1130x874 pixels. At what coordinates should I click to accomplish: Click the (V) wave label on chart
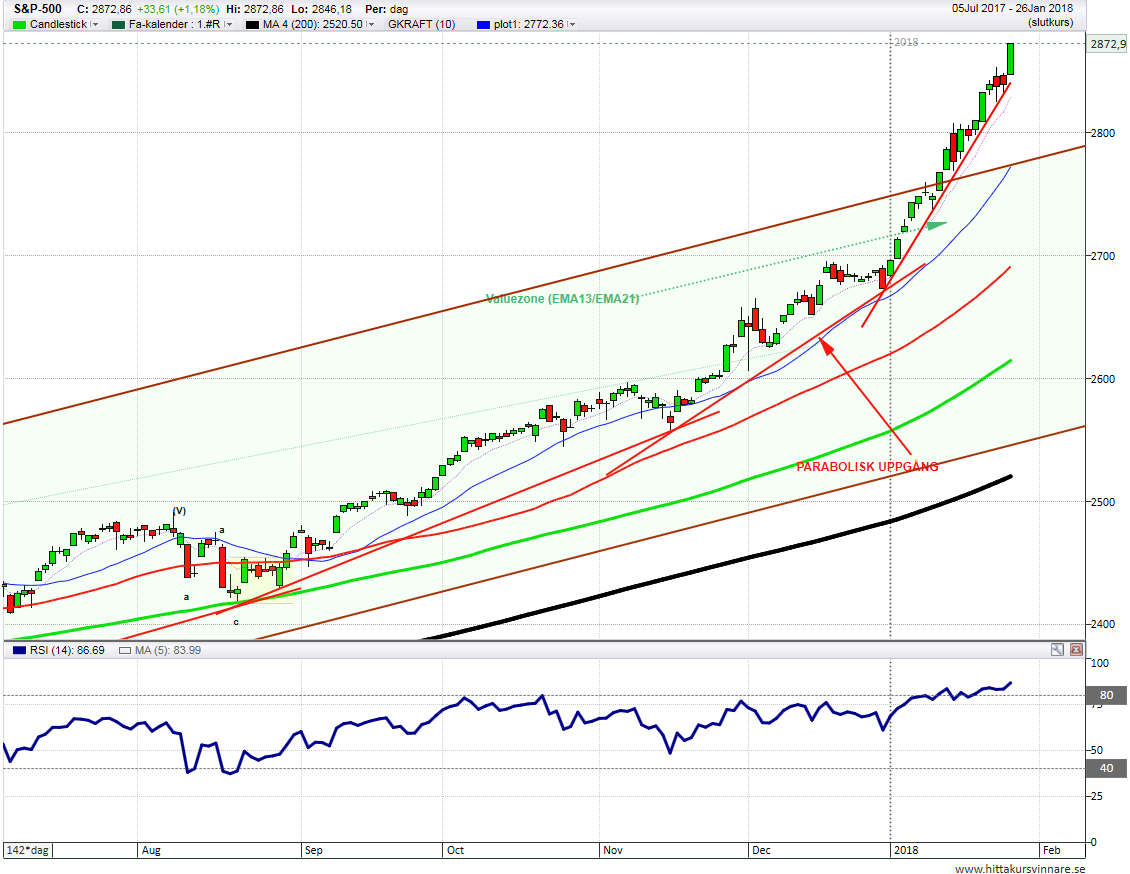[x=179, y=510]
